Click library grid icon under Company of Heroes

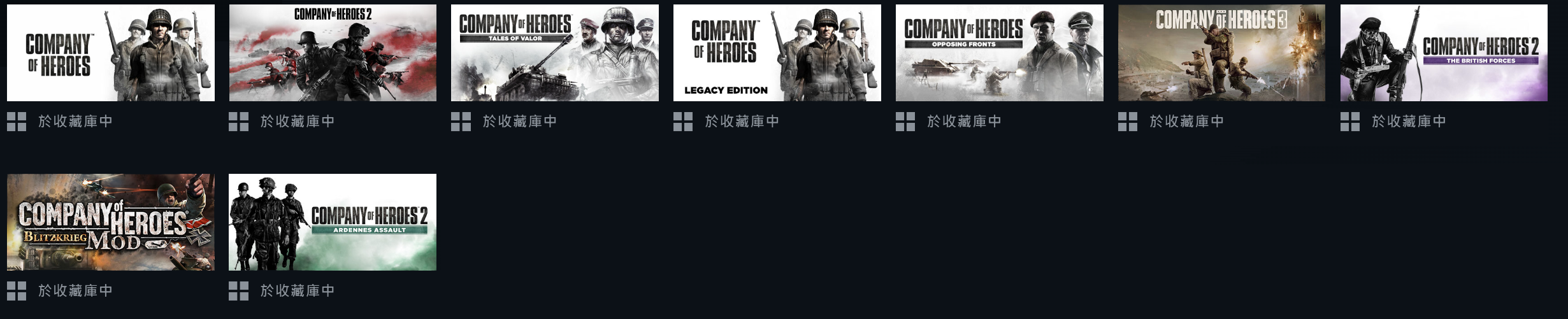(17, 122)
